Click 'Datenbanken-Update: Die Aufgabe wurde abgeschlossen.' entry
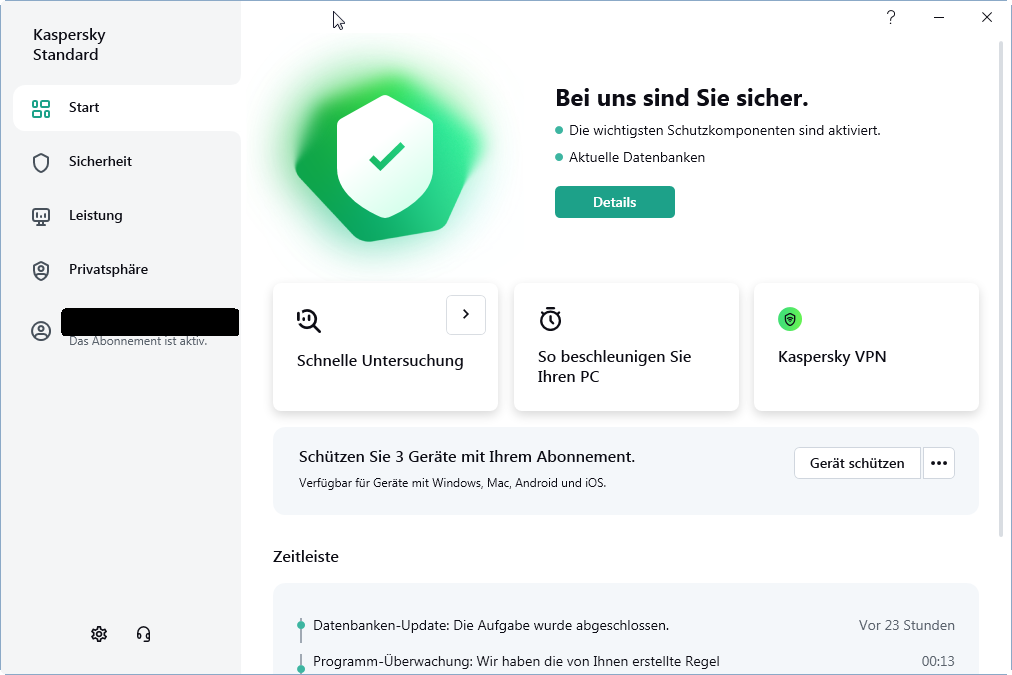Image resolution: width=1012 pixels, height=675 pixels. [x=491, y=625]
